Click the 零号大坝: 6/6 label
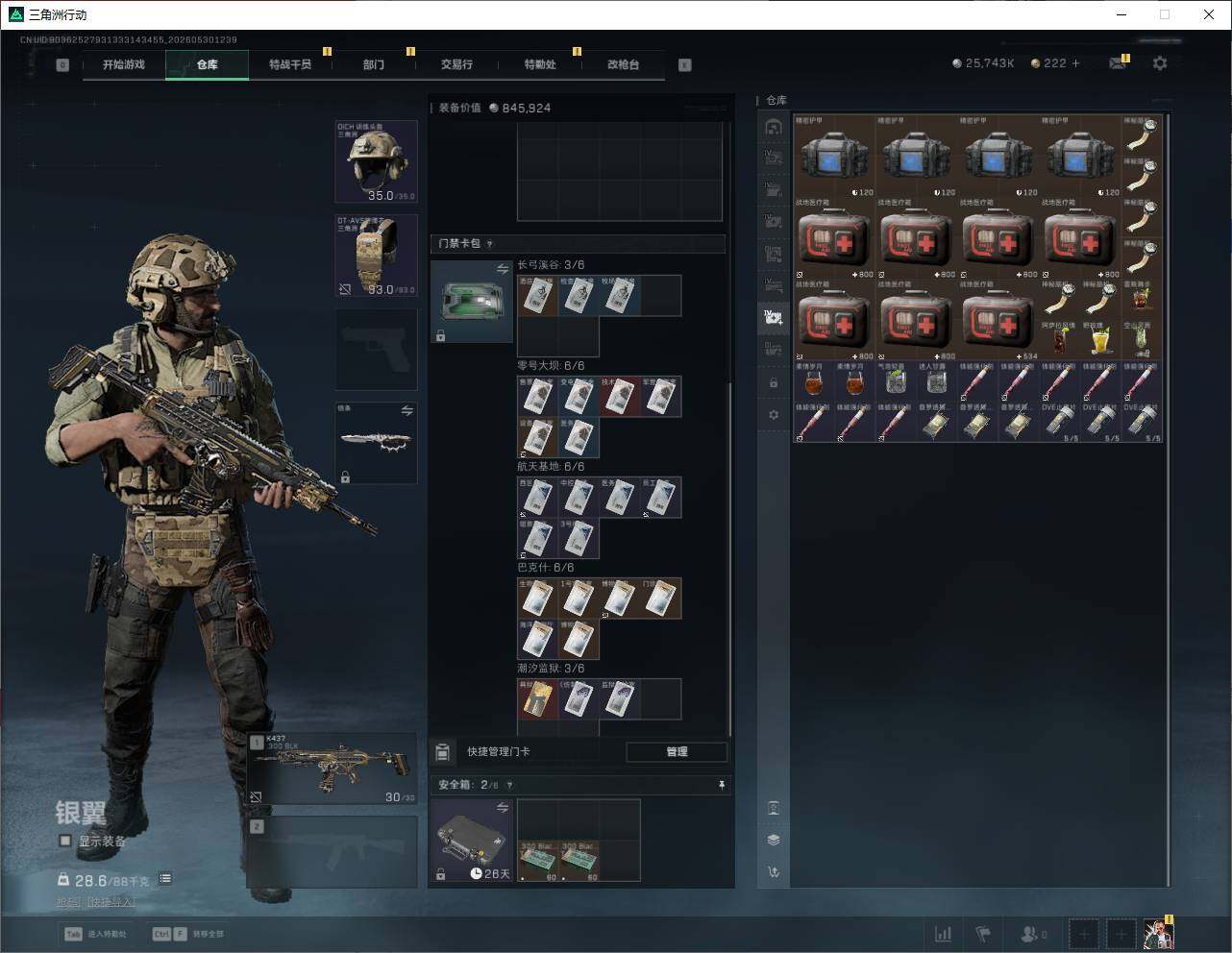This screenshot has width=1232, height=953. point(551,366)
